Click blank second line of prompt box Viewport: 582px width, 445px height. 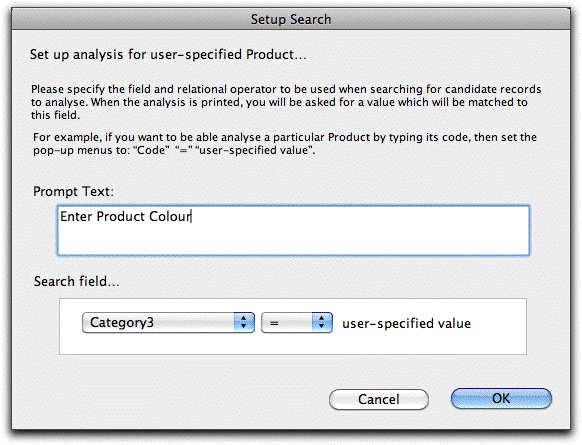pyautogui.click(x=293, y=239)
